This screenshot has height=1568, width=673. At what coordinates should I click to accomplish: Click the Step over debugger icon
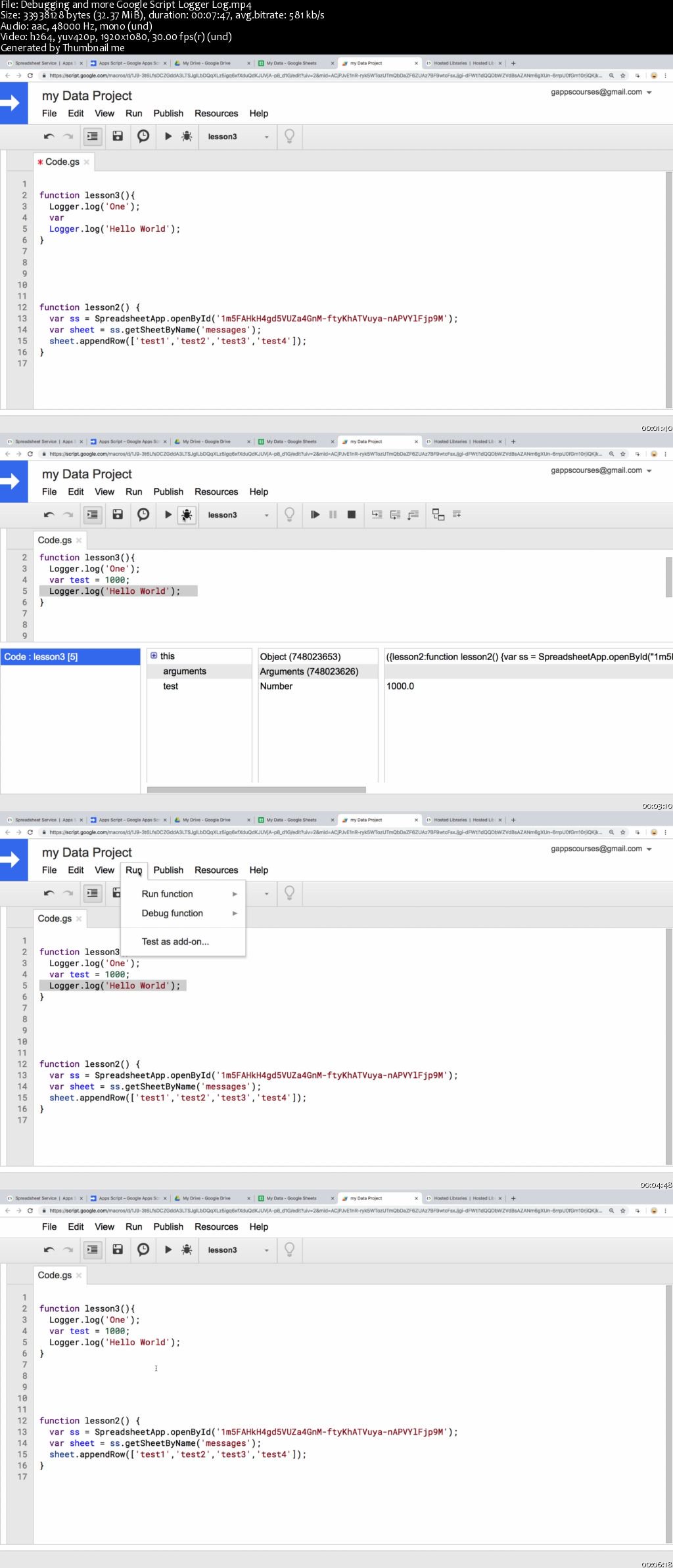click(395, 515)
